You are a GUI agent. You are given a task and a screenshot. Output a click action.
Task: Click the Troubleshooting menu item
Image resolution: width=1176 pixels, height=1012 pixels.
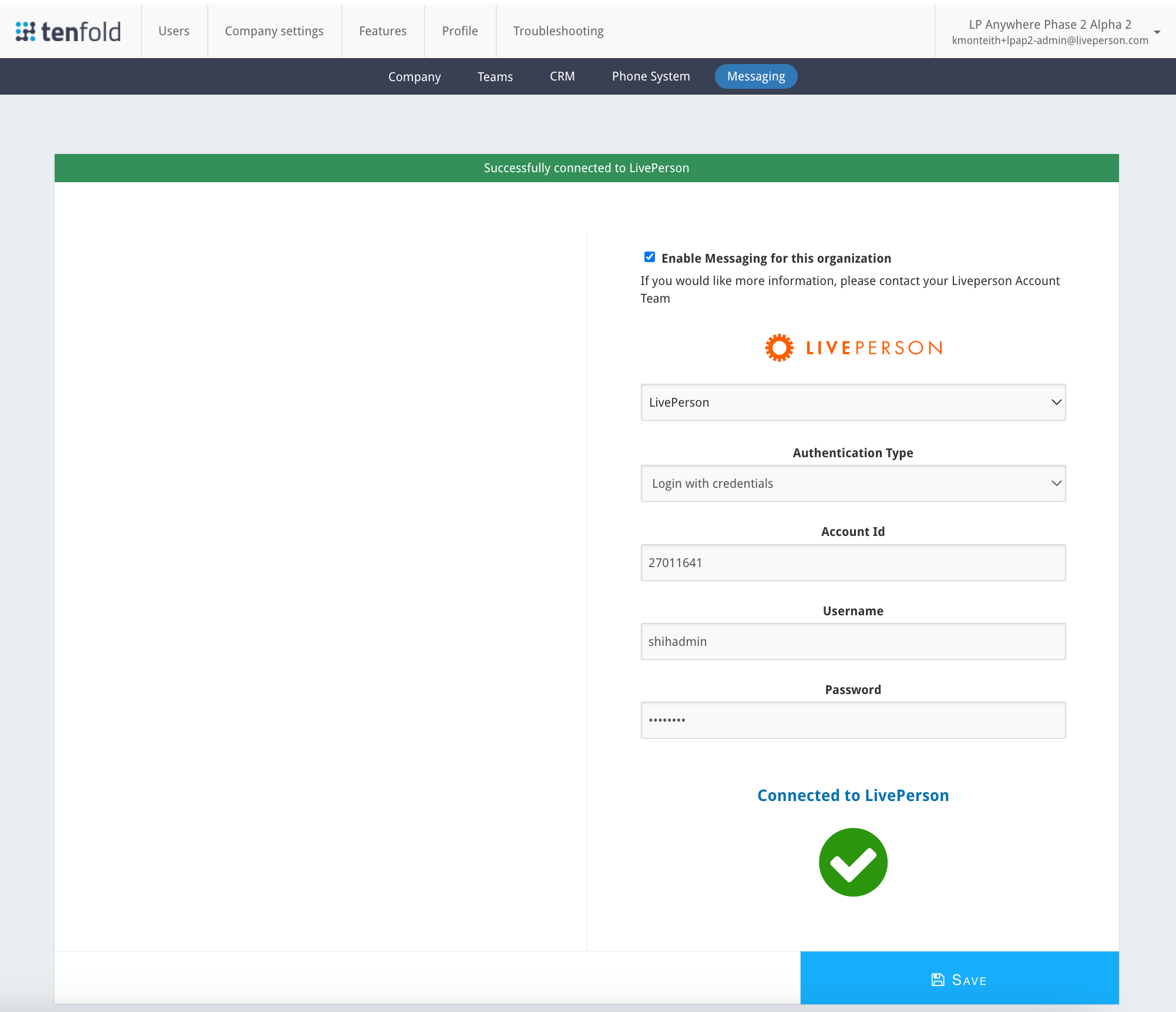(x=558, y=30)
